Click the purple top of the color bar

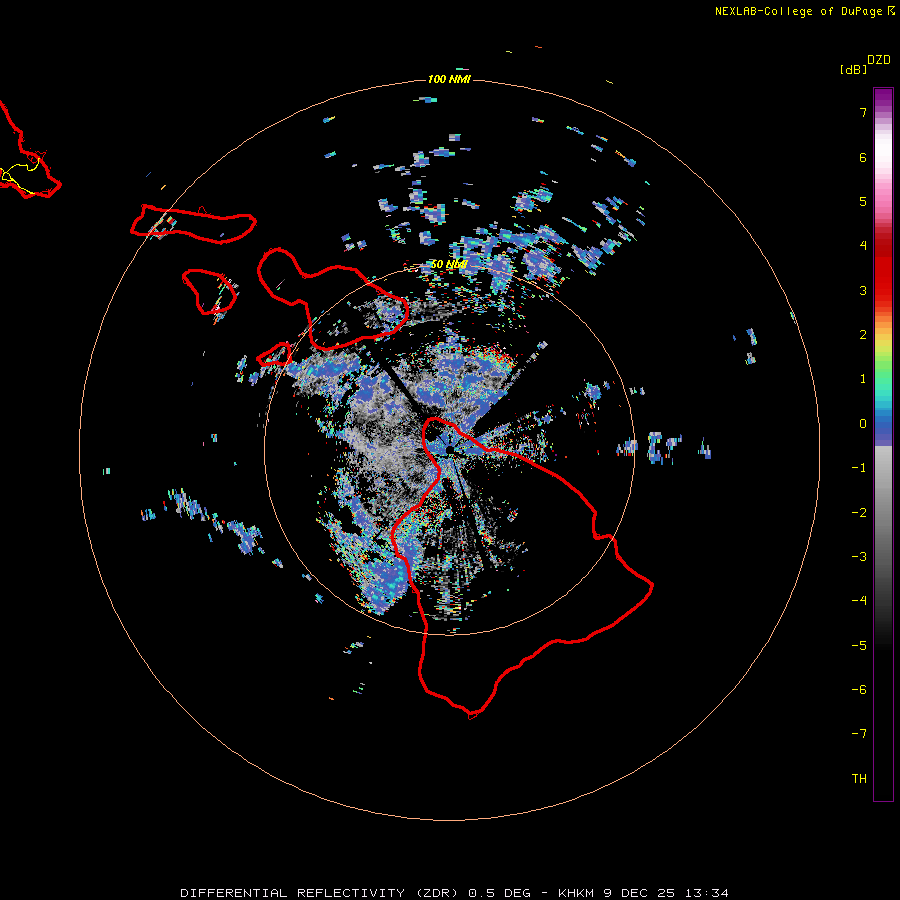point(883,98)
